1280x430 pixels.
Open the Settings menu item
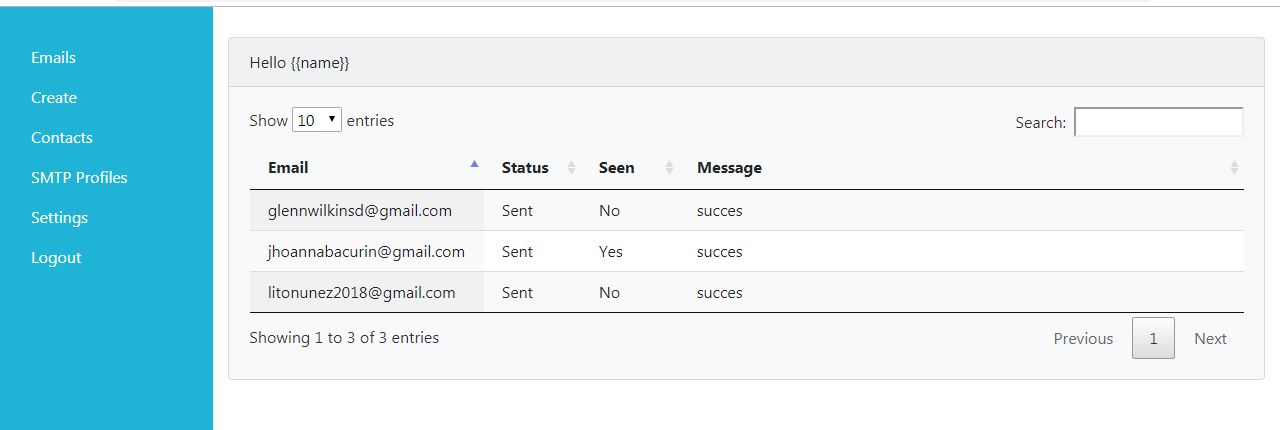(59, 218)
